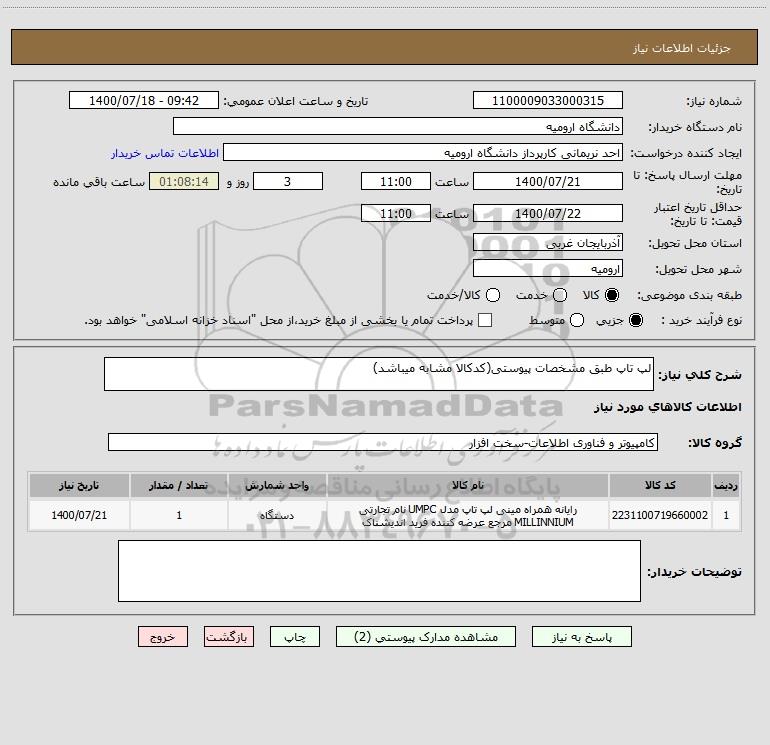Click the خروج exit button

tap(163, 637)
